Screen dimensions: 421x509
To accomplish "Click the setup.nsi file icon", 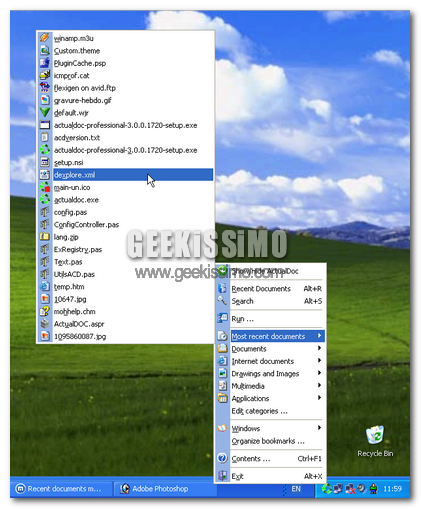I will tap(45, 162).
